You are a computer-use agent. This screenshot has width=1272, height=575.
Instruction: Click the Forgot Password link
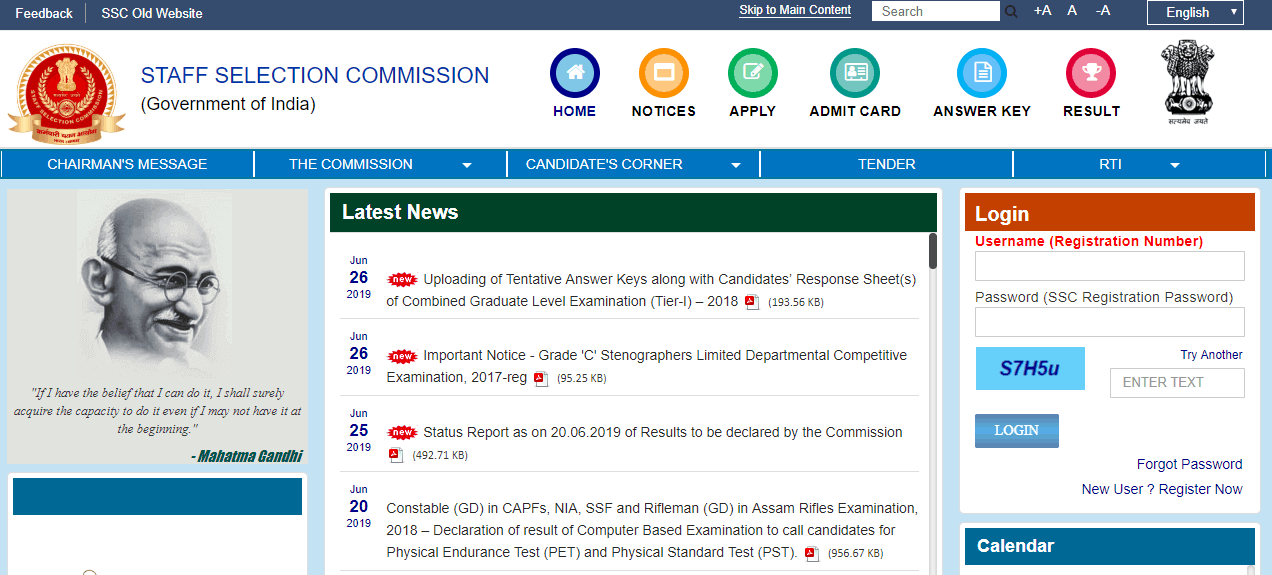click(x=1189, y=464)
